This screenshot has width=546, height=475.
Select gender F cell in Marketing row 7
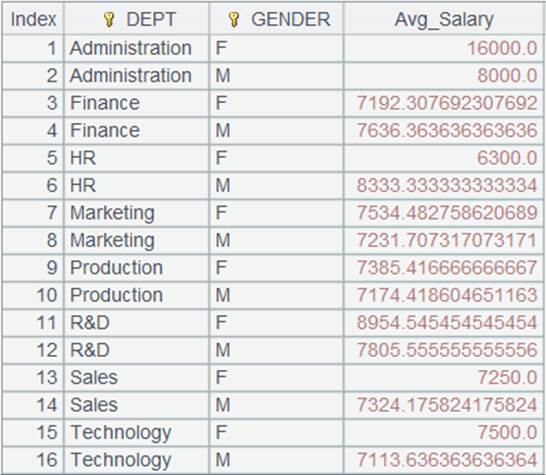point(276,213)
